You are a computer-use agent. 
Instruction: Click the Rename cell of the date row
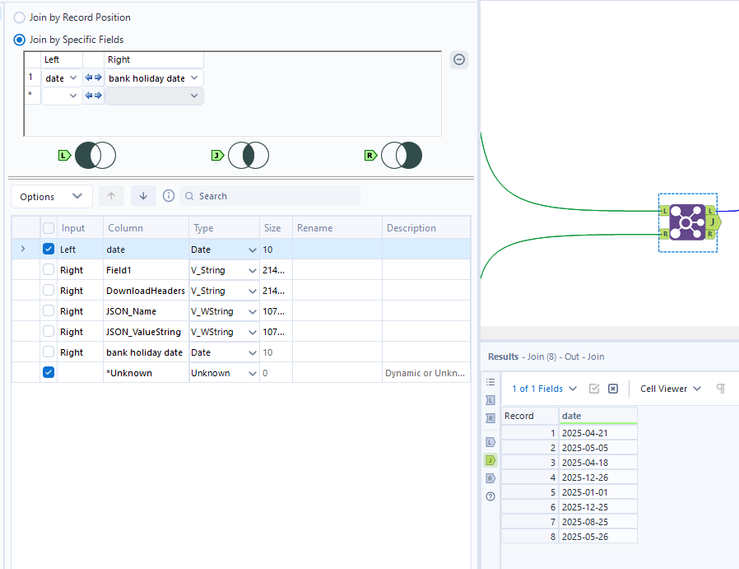pos(337,249)
